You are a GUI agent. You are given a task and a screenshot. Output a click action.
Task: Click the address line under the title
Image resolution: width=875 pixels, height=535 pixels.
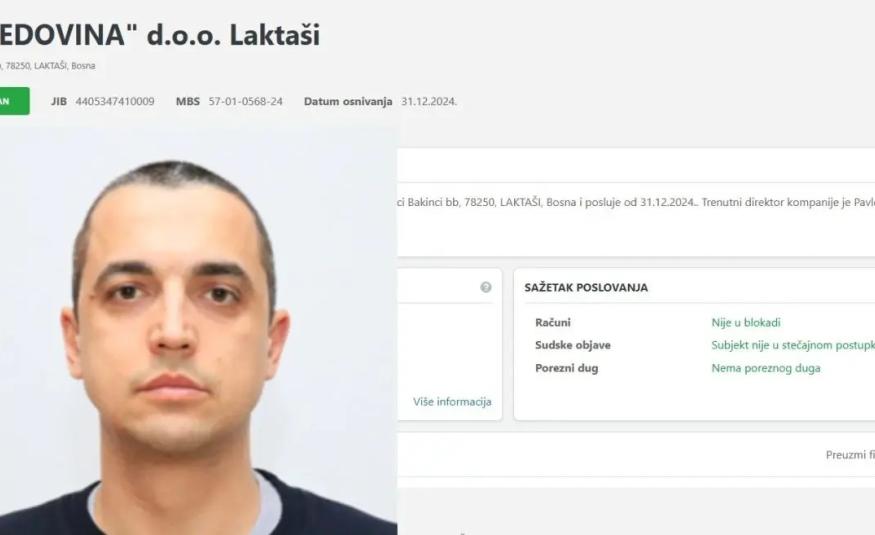tap(48, 66)
